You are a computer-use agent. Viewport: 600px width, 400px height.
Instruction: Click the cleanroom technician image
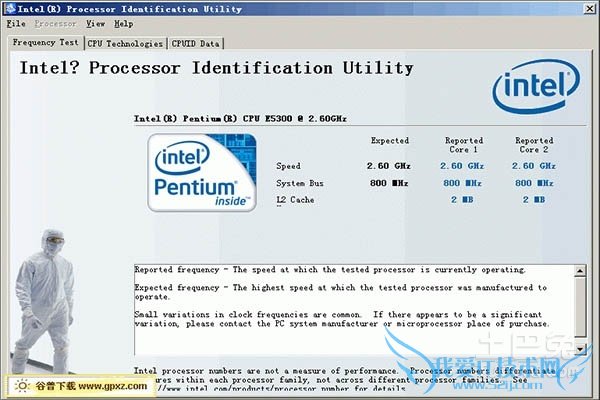tap(43, 301)
